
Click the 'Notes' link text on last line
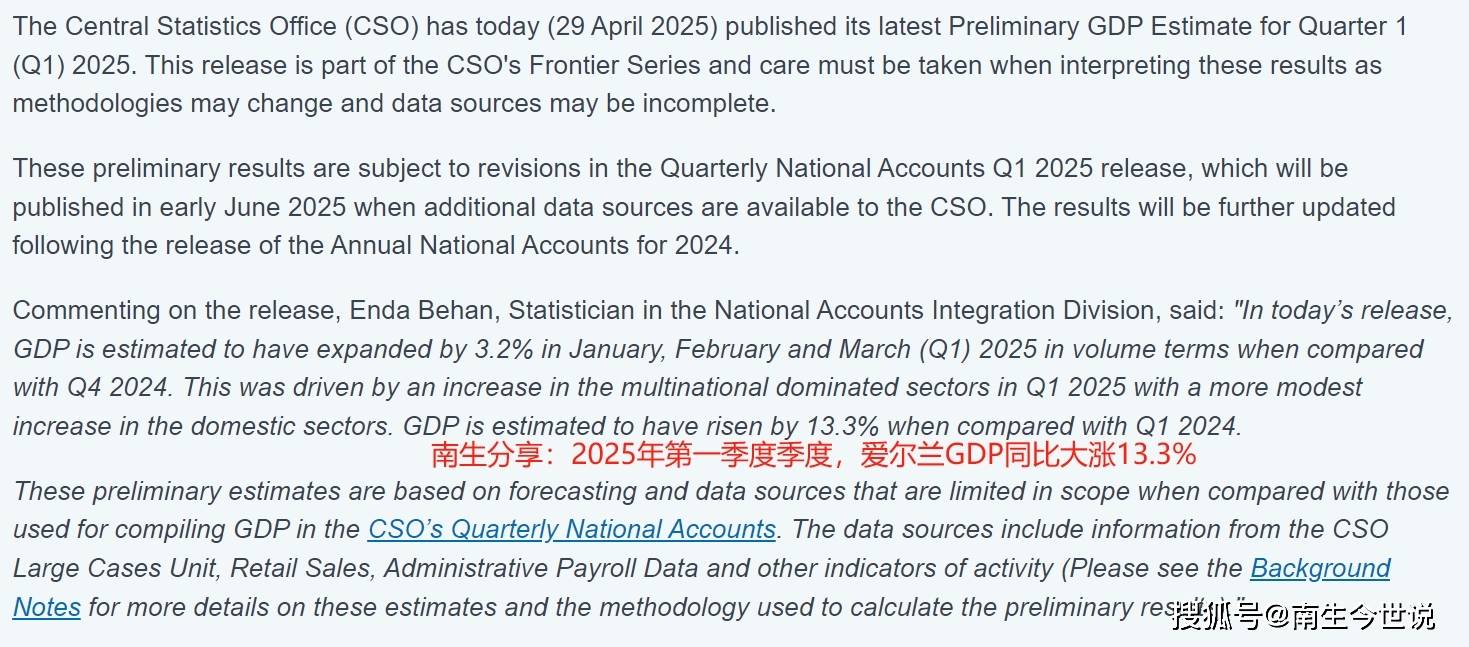tap(47, 607)
